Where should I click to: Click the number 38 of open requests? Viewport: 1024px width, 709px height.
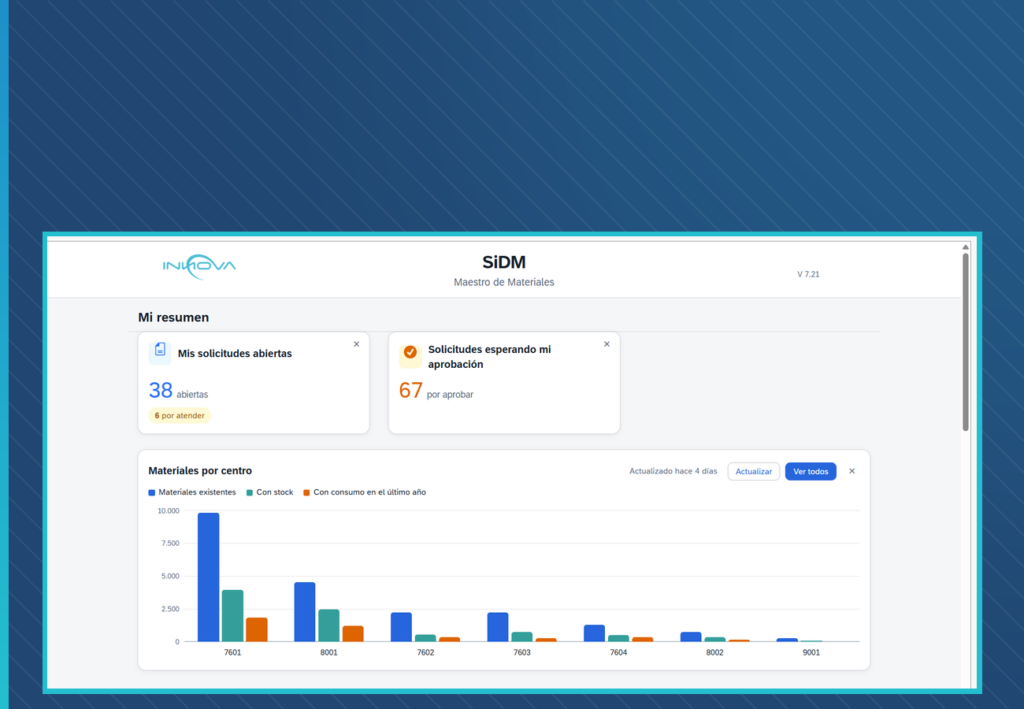pos(161,390)
